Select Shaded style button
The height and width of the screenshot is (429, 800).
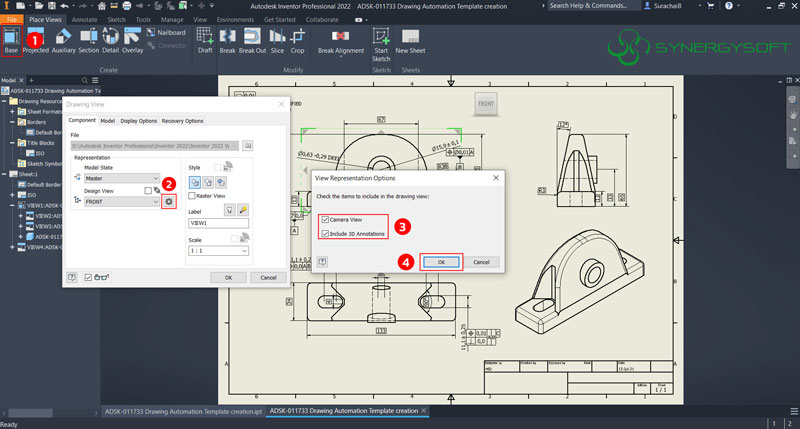pos(221,182)
